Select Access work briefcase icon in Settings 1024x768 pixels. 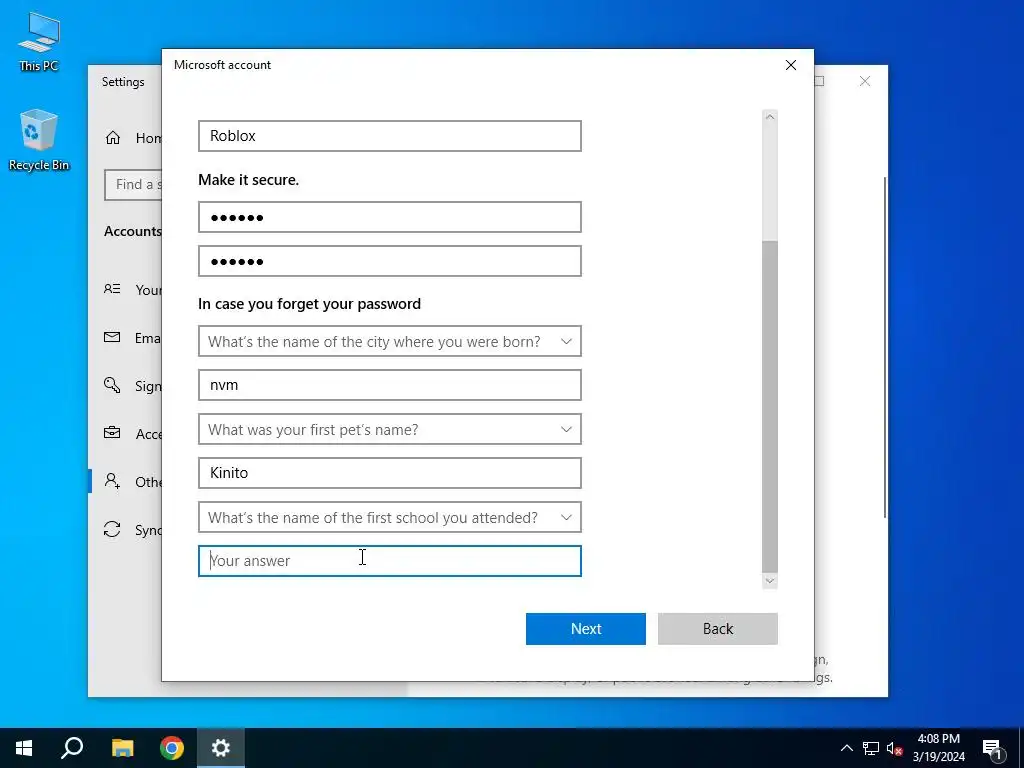click(112, 434)
